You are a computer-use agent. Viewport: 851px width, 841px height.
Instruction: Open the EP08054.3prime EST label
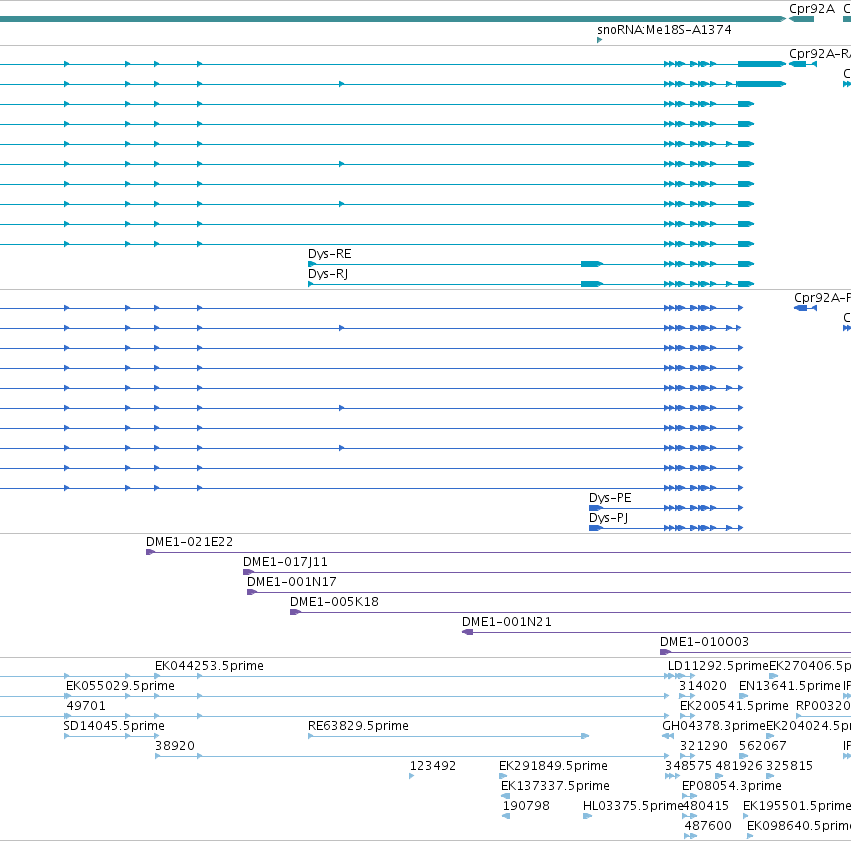732,786
